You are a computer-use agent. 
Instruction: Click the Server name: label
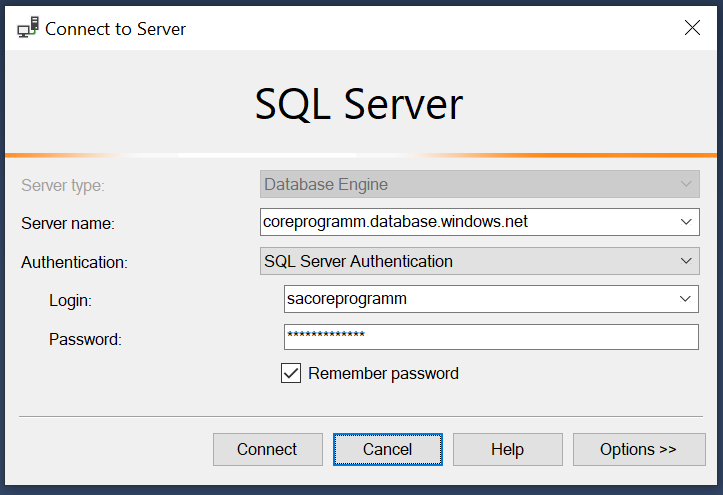68,224
